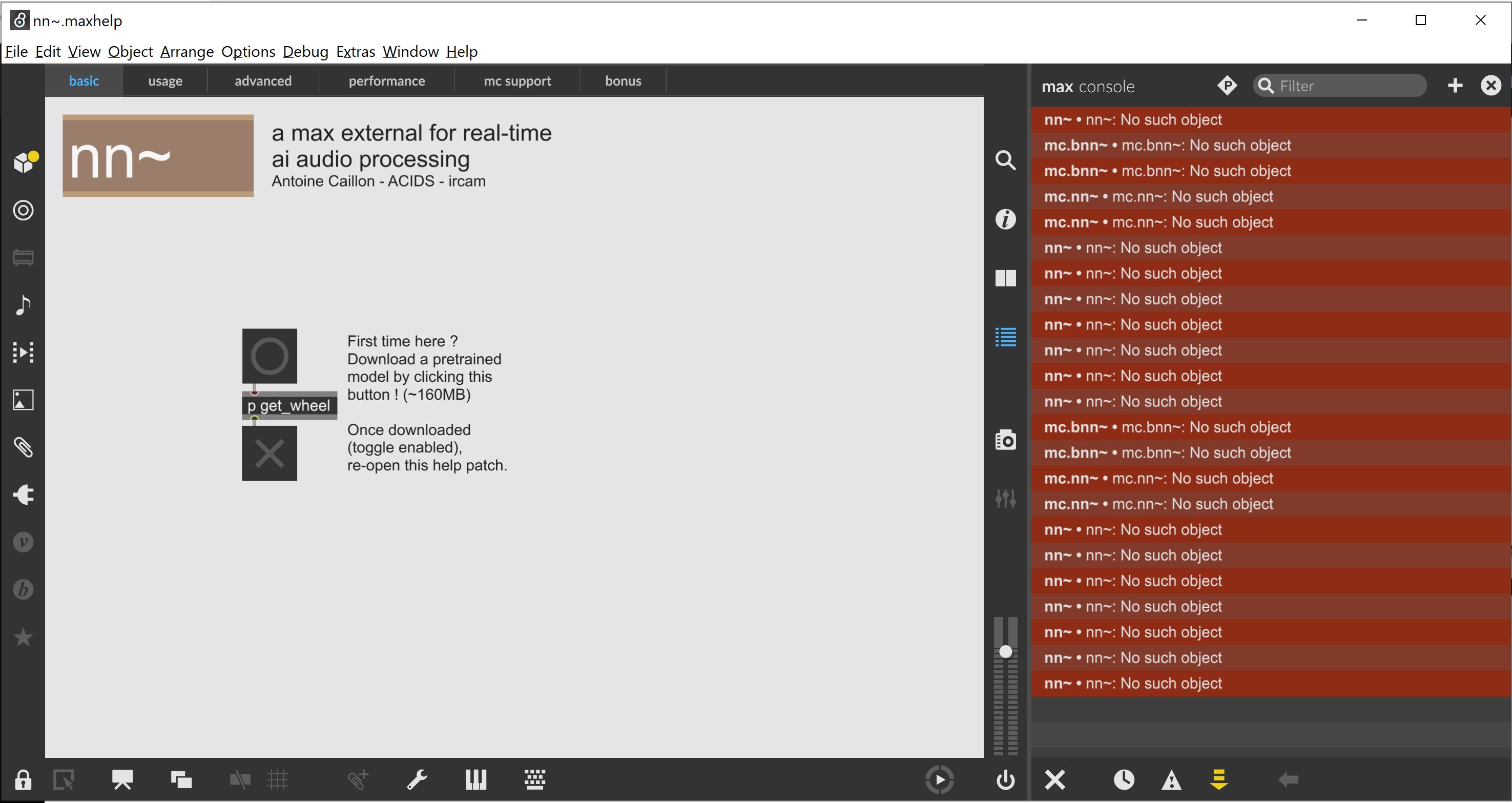Select the p get_wheel subpatcher object
Screen dimensions: 1512x803
pos(289,406)
